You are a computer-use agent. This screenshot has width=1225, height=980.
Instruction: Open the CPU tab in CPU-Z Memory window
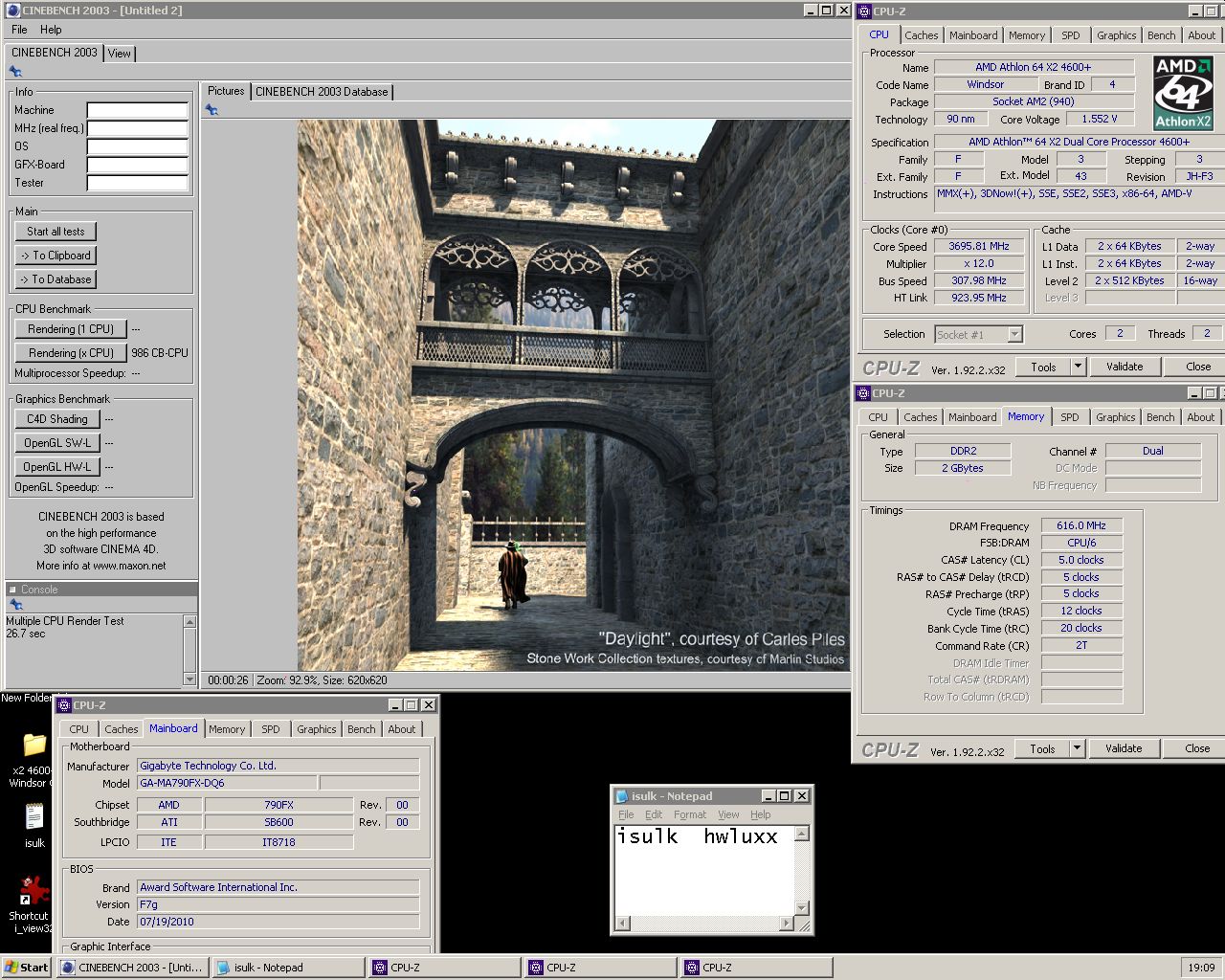878,417
